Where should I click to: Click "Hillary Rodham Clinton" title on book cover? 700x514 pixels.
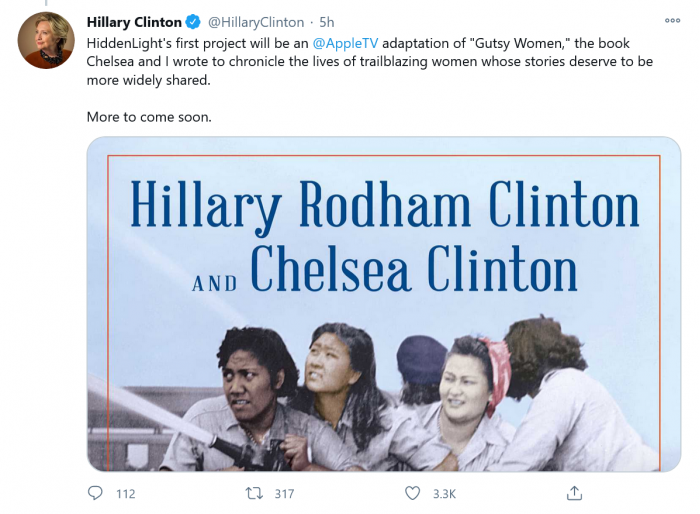click(x=384, y=208)
